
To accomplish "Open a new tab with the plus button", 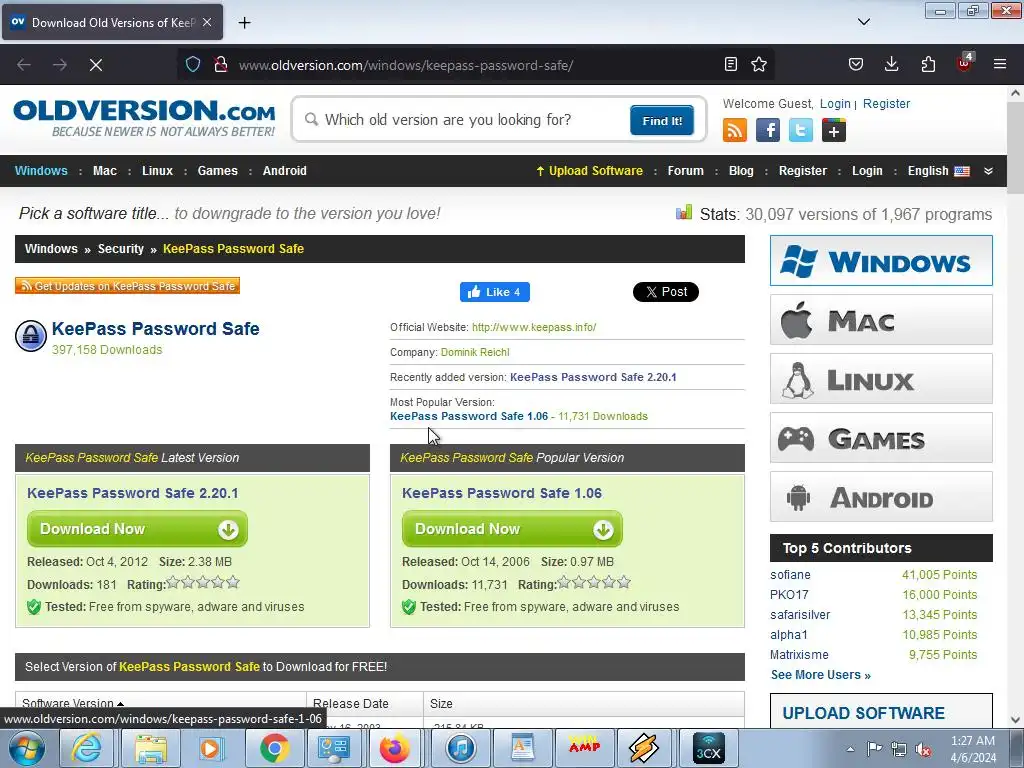I will click(x=244, y=23).
